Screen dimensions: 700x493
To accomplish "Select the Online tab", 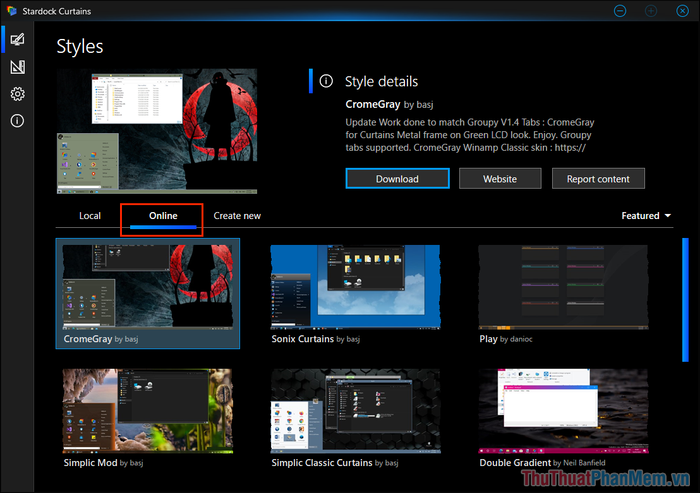I will [163, 216].
